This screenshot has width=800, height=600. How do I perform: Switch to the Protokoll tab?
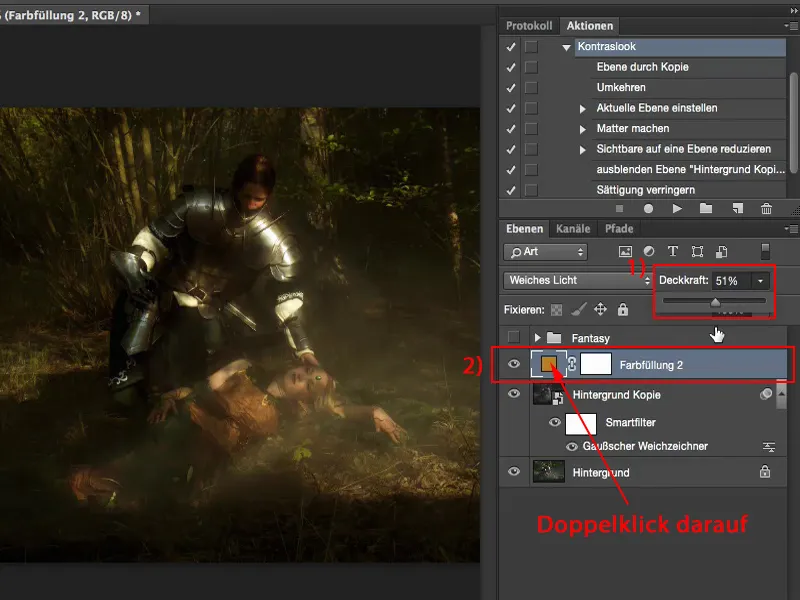pyautogui.click(x=529, y=26)
